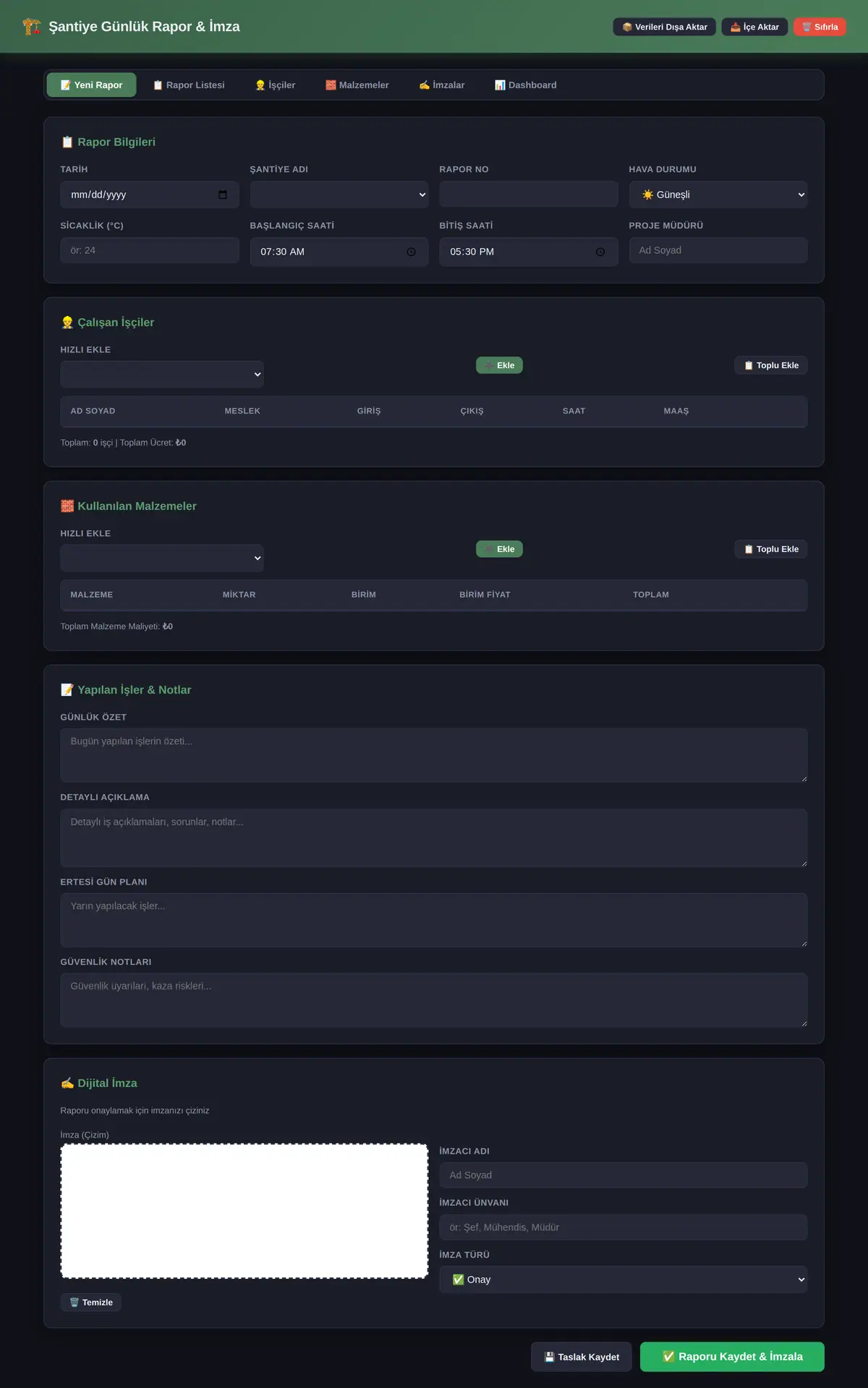Click the white signature drawing canvas
This screenshot has height=1388, width=868.
click(x=244, y=1211)
